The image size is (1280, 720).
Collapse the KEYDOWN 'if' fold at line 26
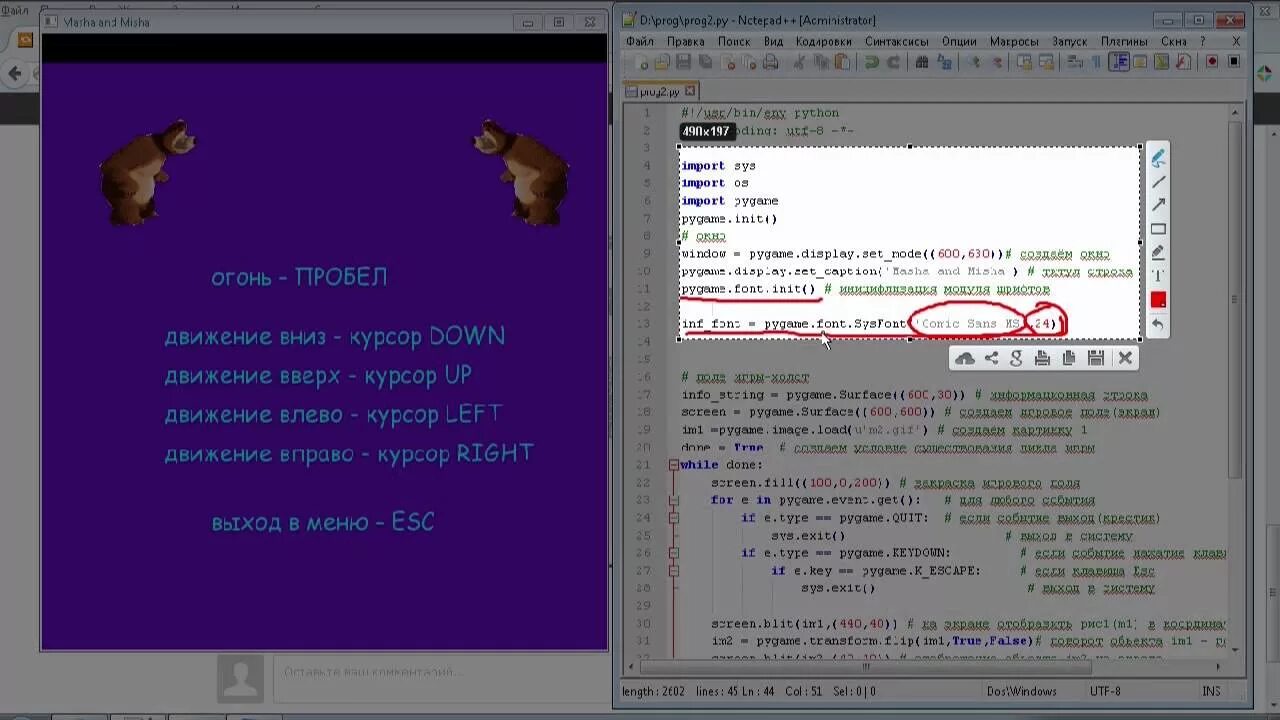pyautogui.click(x=674, y=553)
